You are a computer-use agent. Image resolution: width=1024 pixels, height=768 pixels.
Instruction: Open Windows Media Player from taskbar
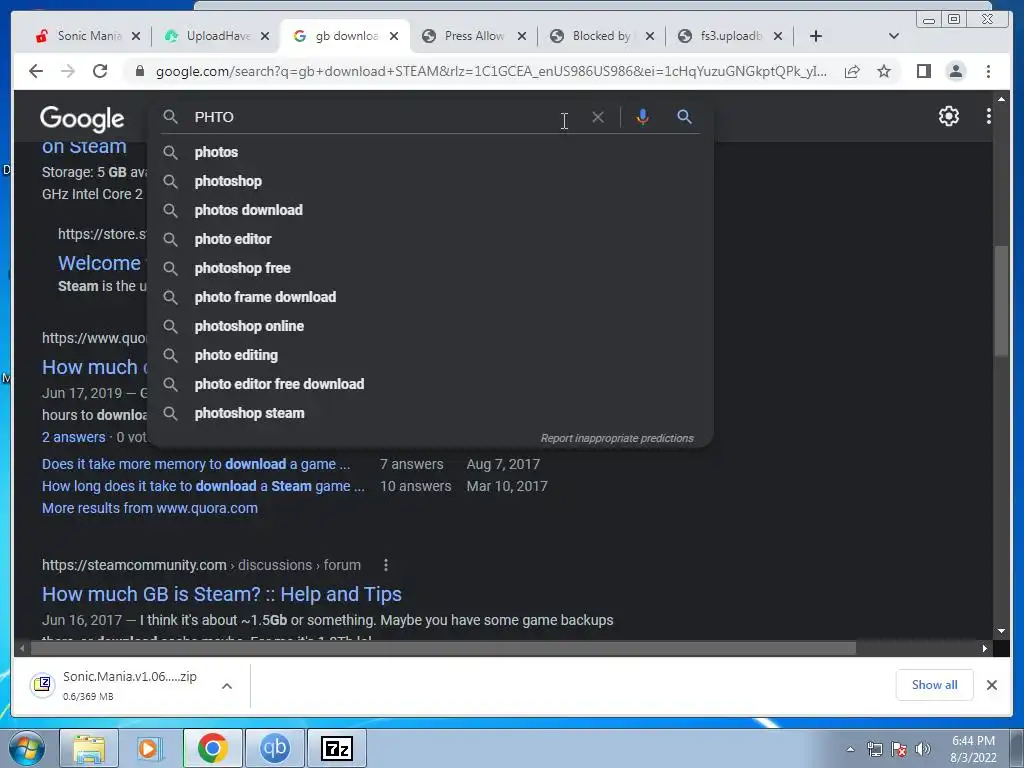click(x=150, y=748)
